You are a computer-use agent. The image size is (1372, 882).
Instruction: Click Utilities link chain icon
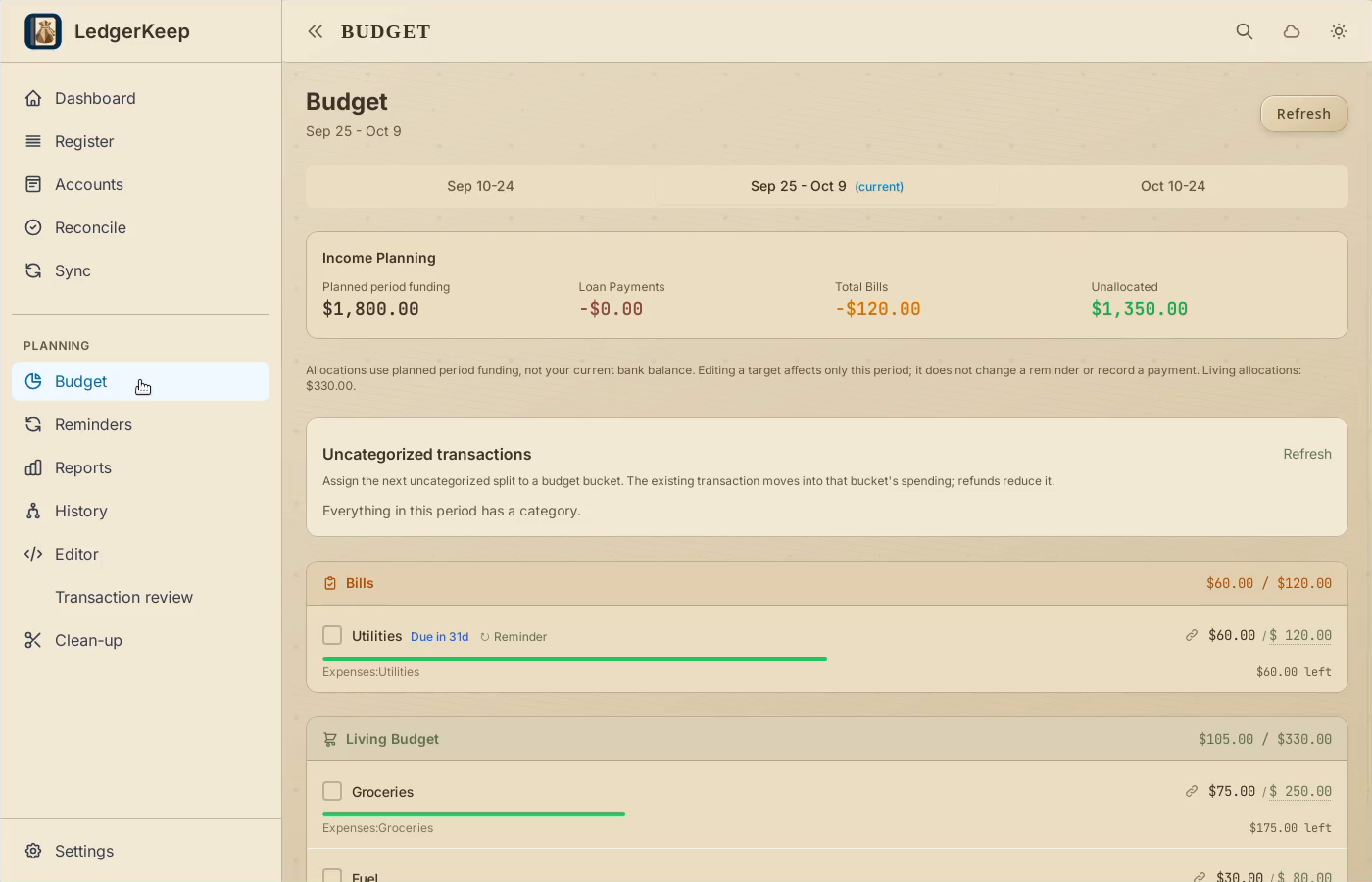click(1192, 635)
